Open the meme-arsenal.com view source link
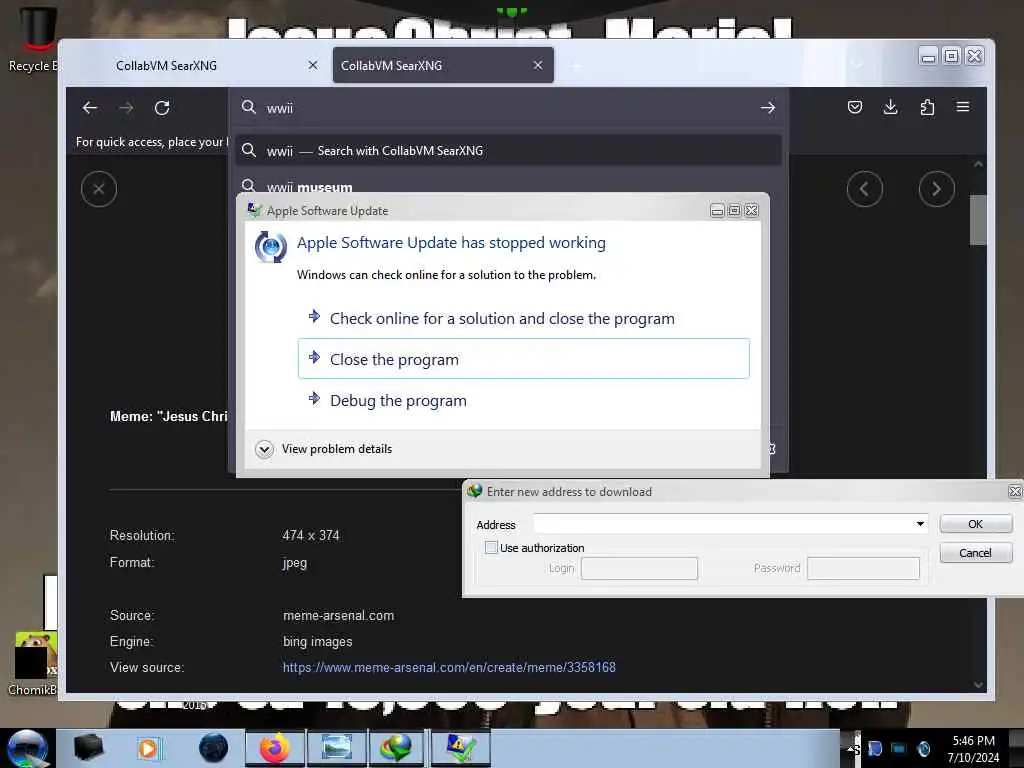This screenshot has height=768, width=1024. (449, 667)
